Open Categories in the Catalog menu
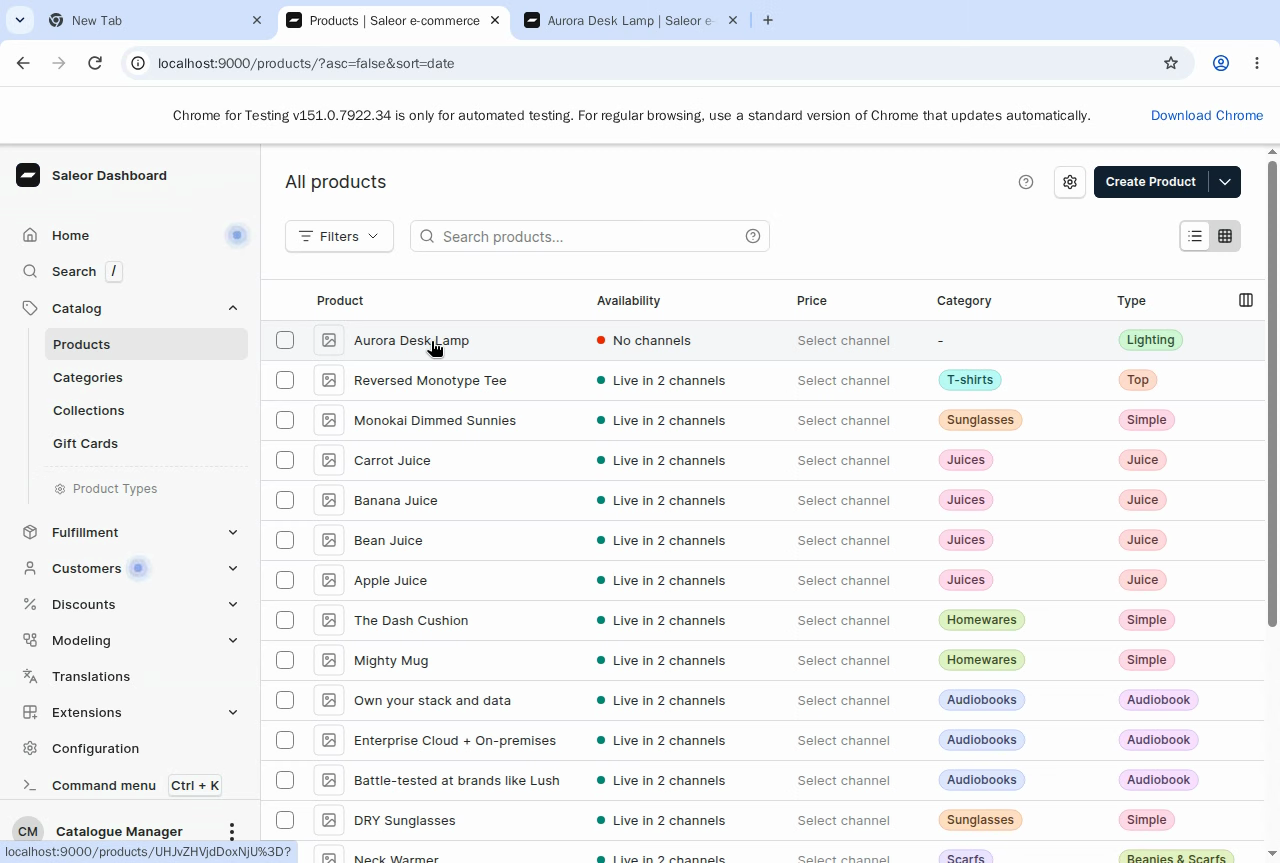Screen dimensions: 1280x863 tap(88, 377)
